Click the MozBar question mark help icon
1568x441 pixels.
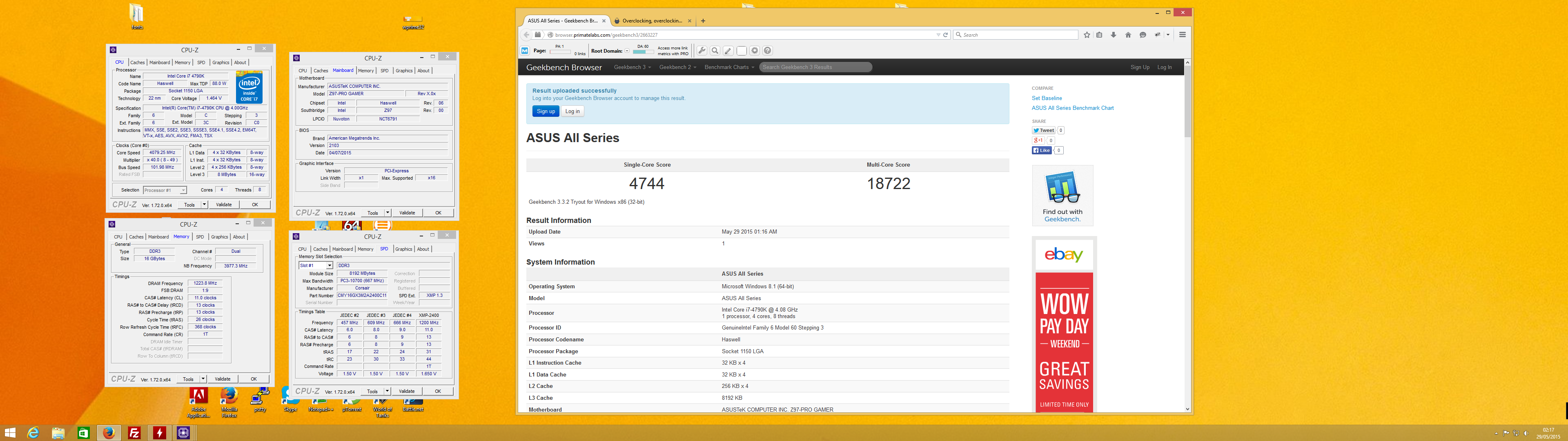pos(768,51)
